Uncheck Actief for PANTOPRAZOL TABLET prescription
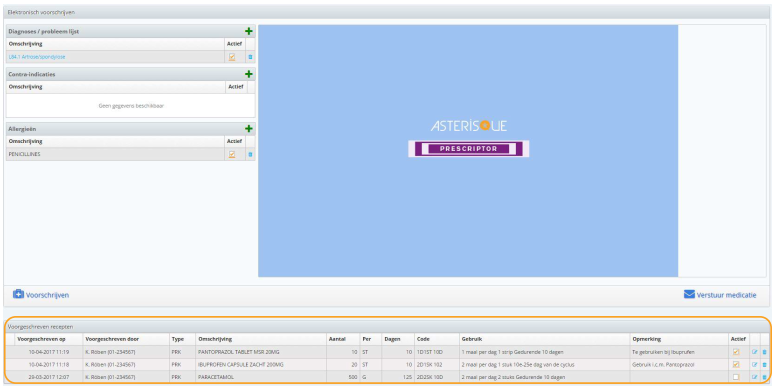 (x=736, y=352)
